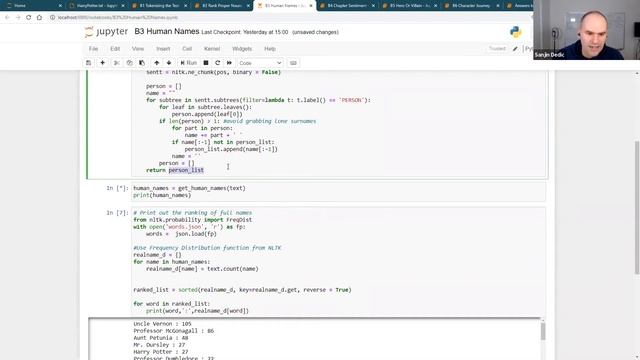Interrupt the kernel with the stop icon

point(206,63)
